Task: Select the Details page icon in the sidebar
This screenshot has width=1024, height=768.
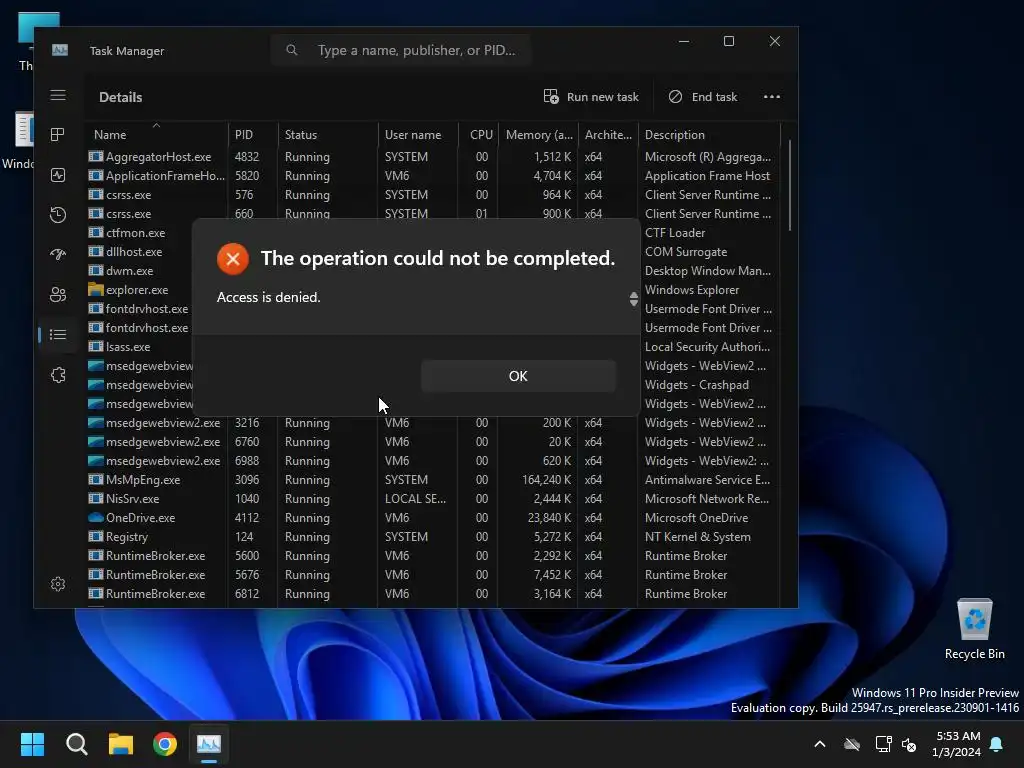Action: pyautogui.click(x=57, y=334)
